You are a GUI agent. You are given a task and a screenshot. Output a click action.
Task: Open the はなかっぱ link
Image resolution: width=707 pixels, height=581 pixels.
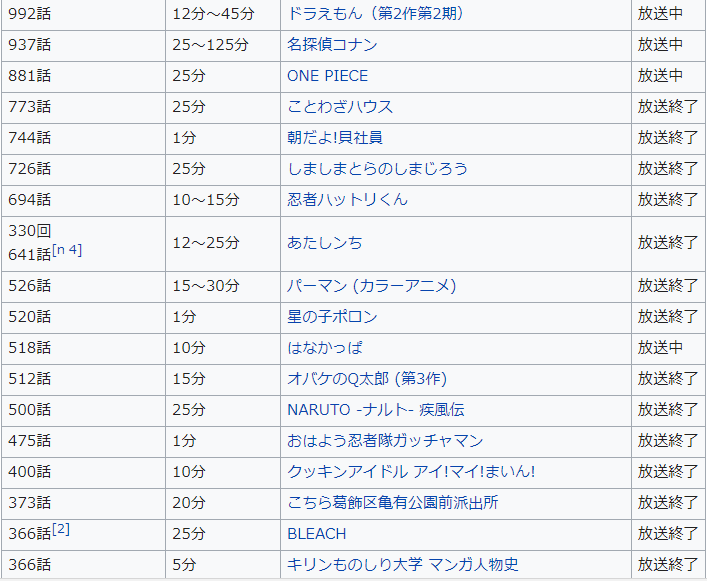point(324,348)
